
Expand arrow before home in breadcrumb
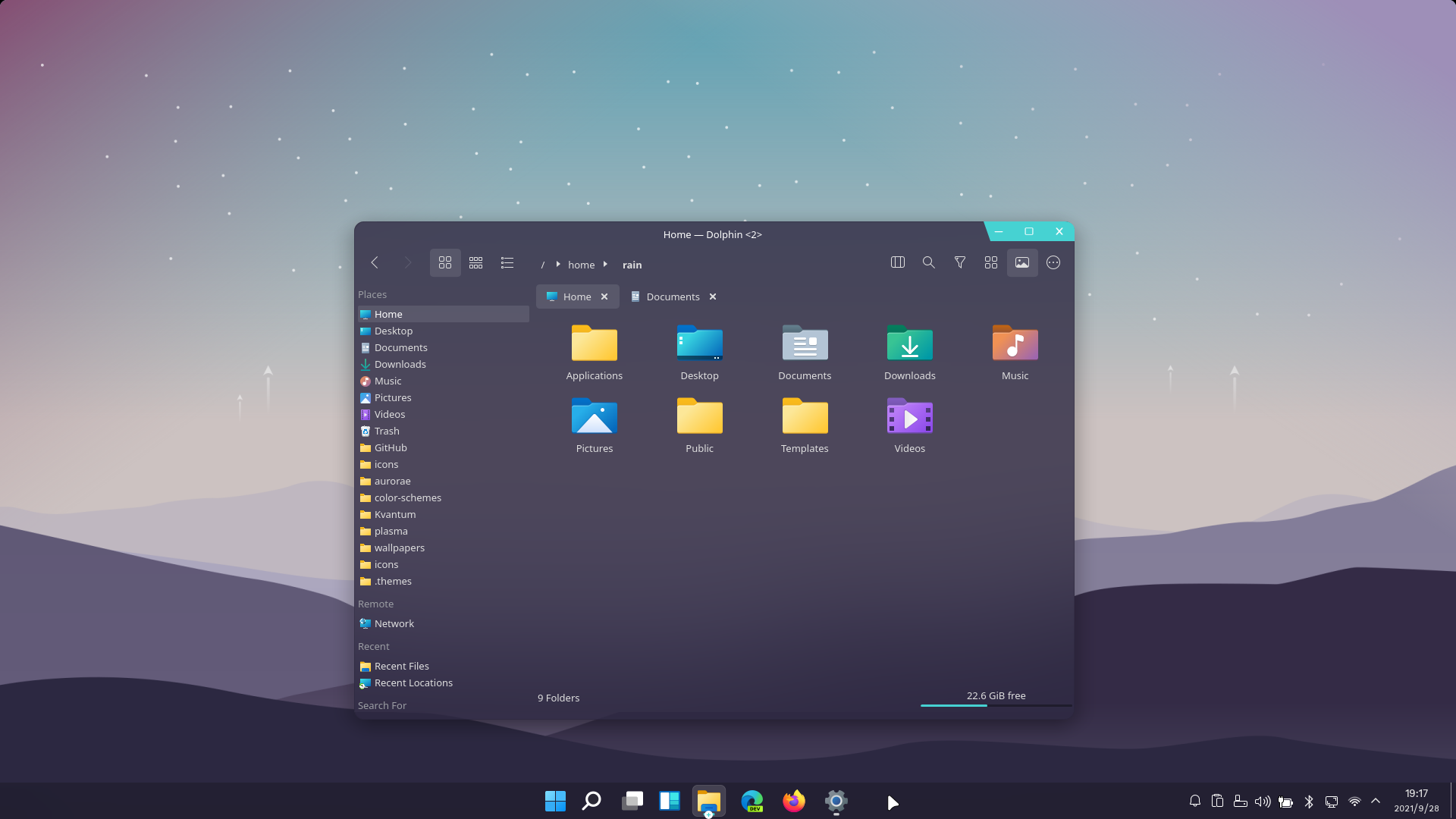click(558, 265)
